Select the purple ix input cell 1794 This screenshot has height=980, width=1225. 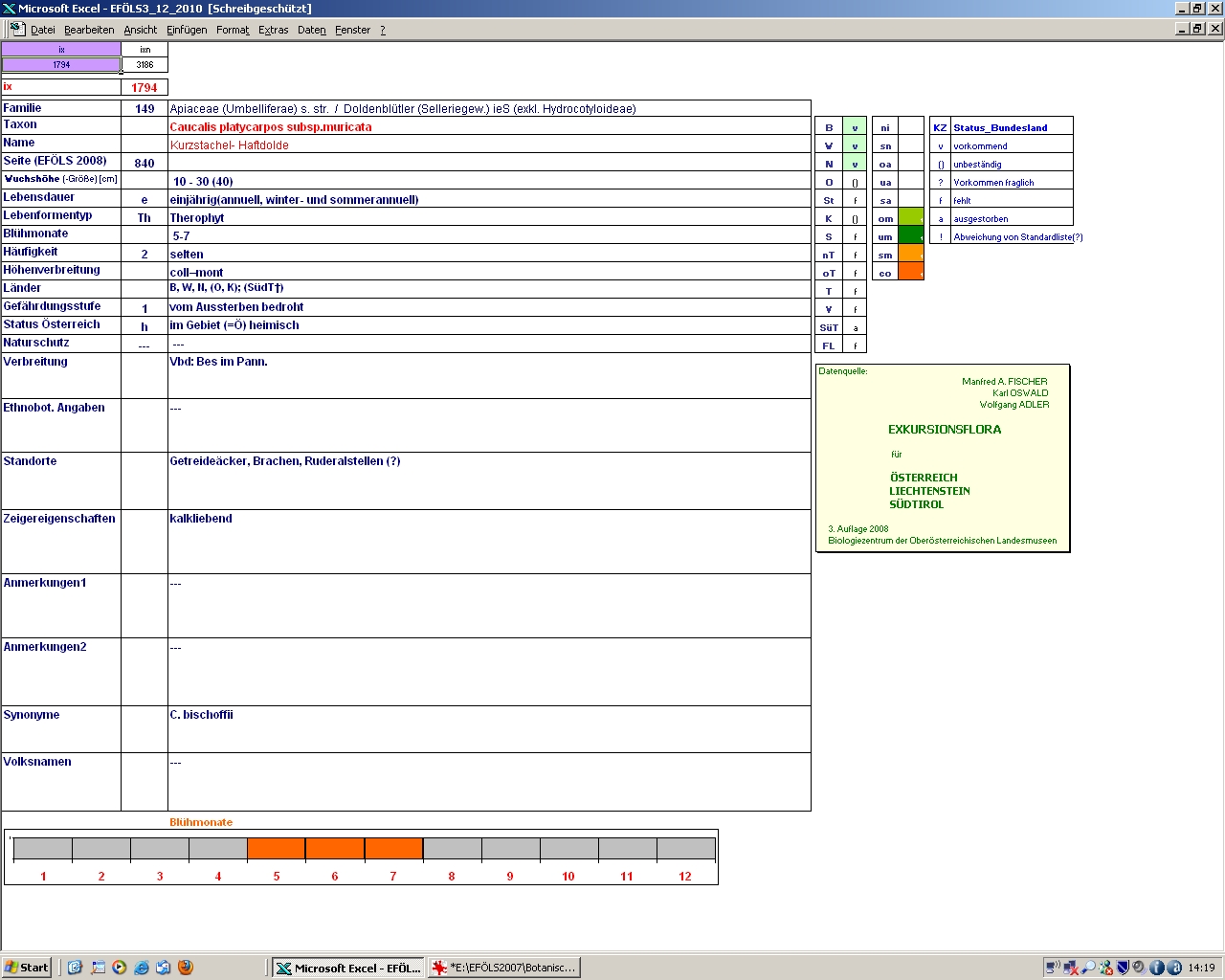click(61, 65)
